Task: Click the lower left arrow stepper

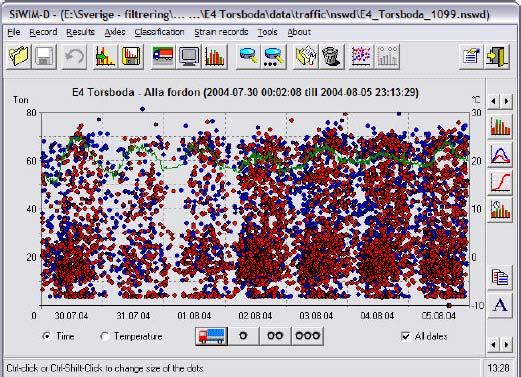Action: click(x=494, y=344)
